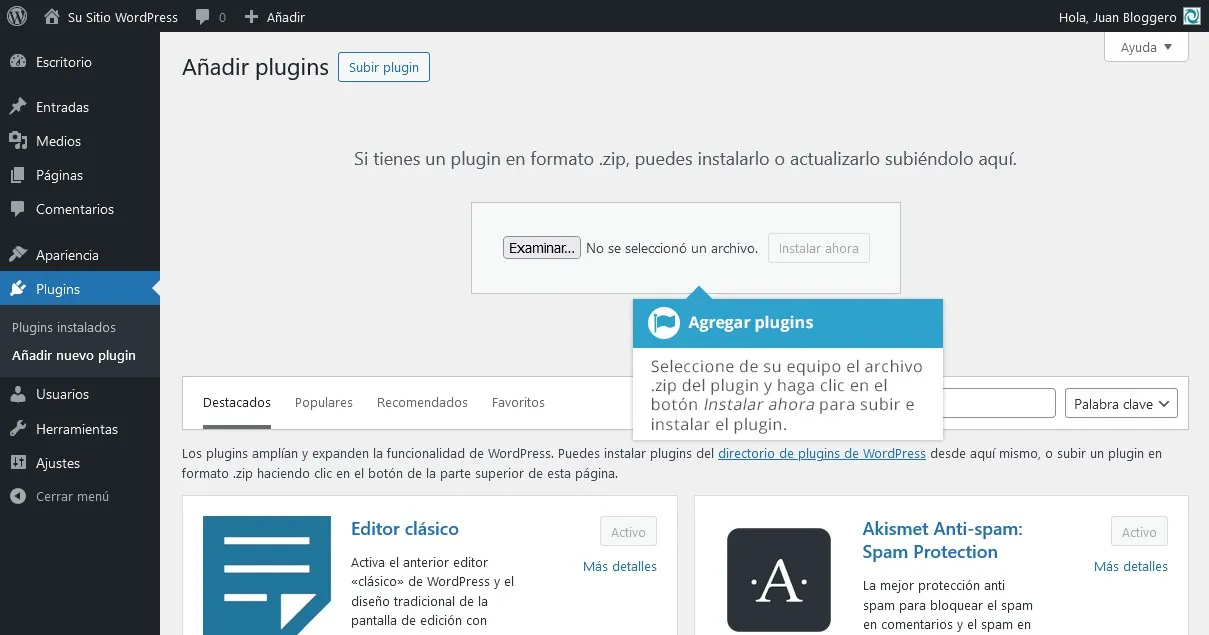
Task: Open the Entradas menu item
Action: point(80,107)
